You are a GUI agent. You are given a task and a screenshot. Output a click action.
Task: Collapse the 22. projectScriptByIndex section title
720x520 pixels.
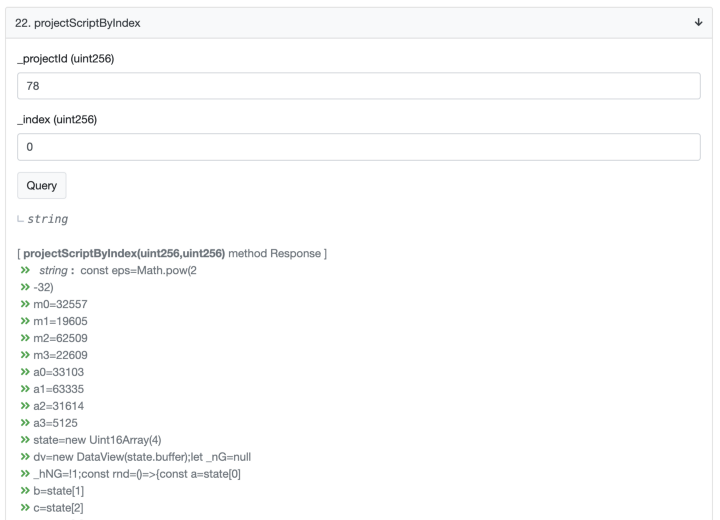coord(80,23)
